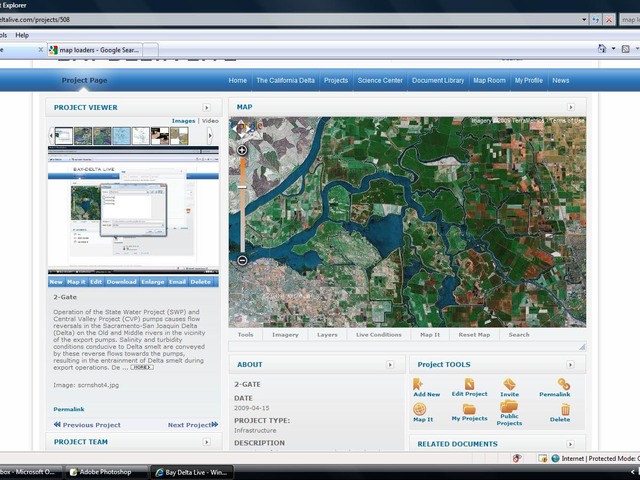Image resolution: width=640 pixels, height=480 pixels.
Task: Expand the Map panel arrow
Action: tap(571, 107)
